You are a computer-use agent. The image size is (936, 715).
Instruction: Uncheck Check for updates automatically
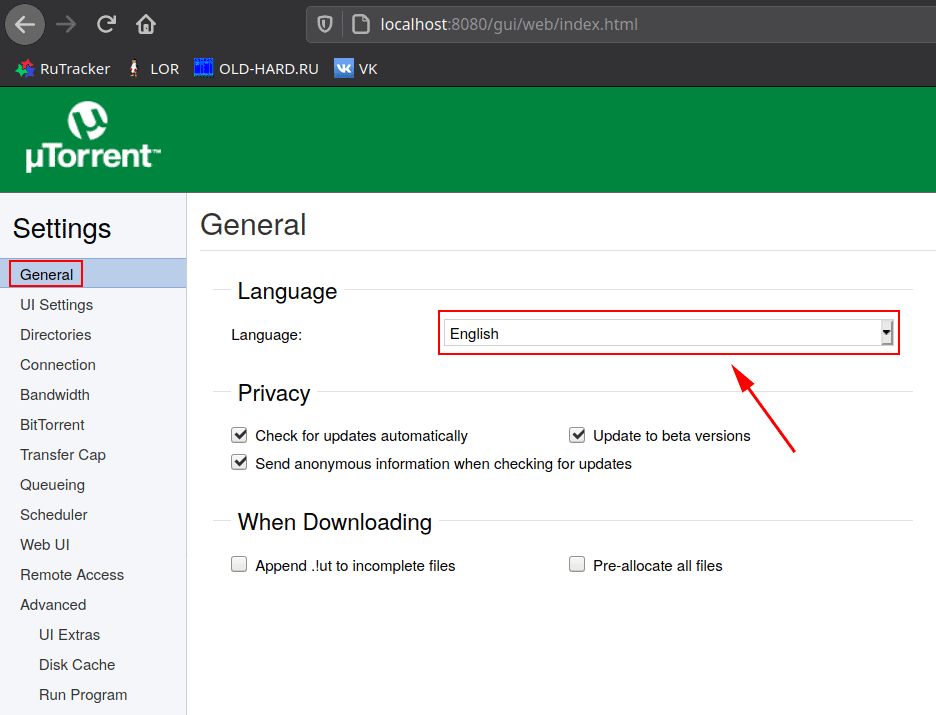[x=239, y=435]
